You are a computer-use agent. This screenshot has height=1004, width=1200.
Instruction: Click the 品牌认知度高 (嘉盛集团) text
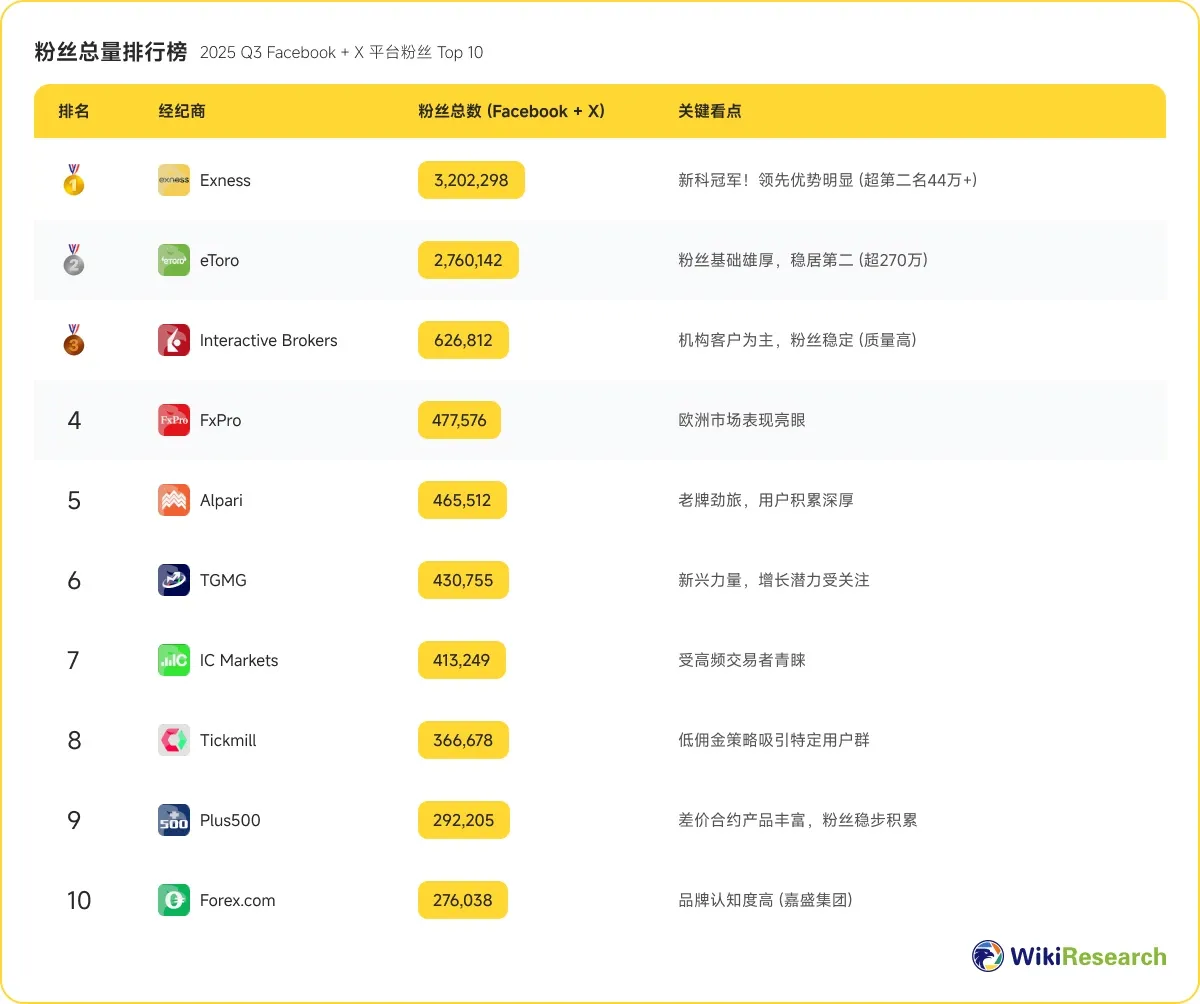pos(765,900)
